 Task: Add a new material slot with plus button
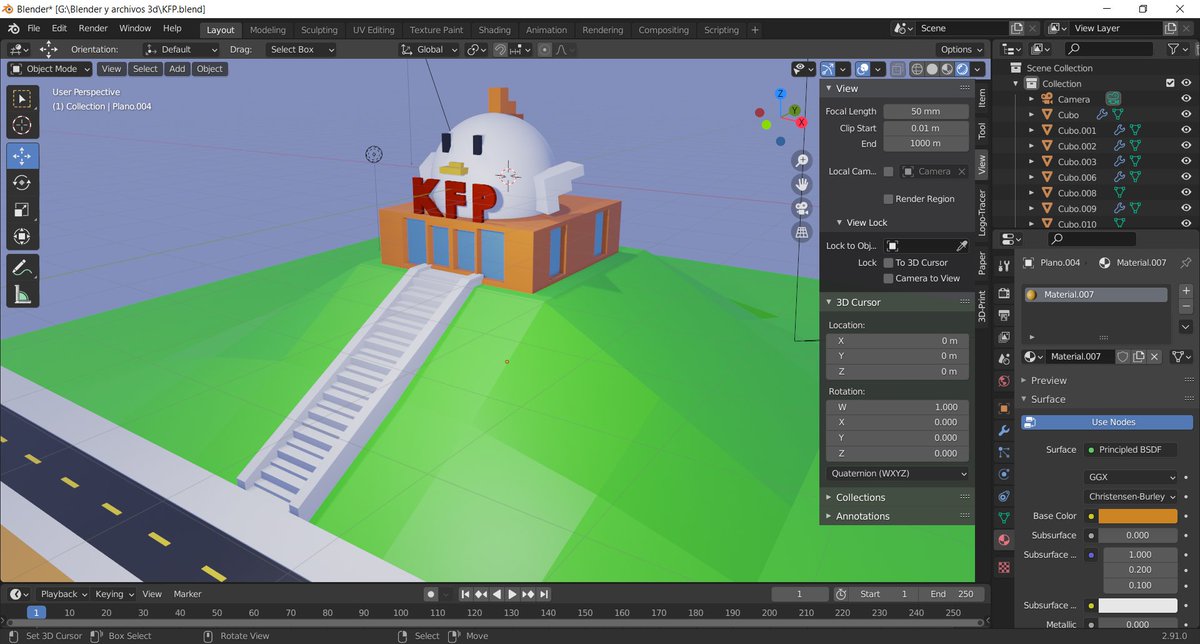point(1186,291)
